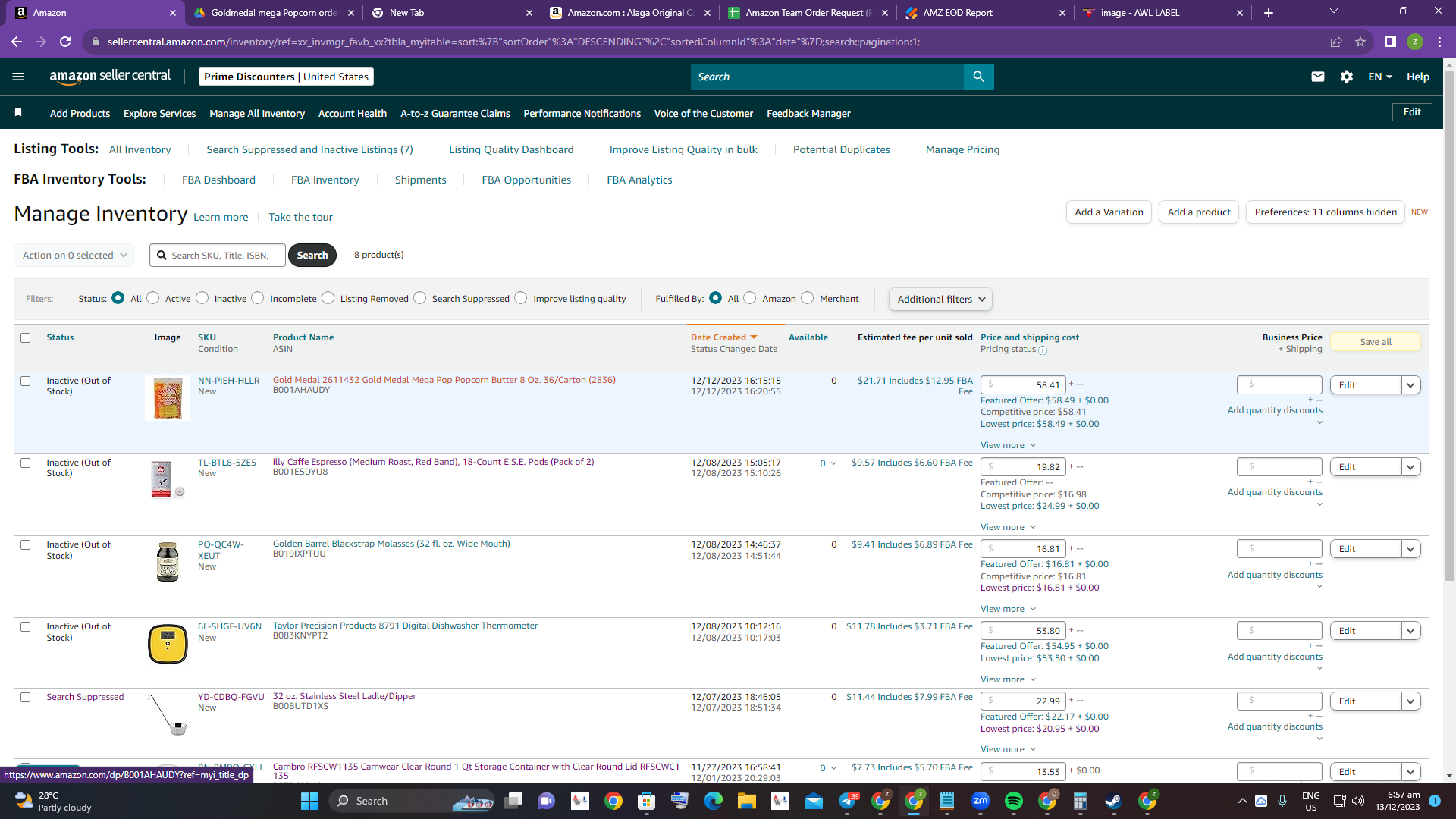This screenshot has height=819, width=1456.
Task: Click into Search SKU, Title, ISBN field
Action: point(218,256)
